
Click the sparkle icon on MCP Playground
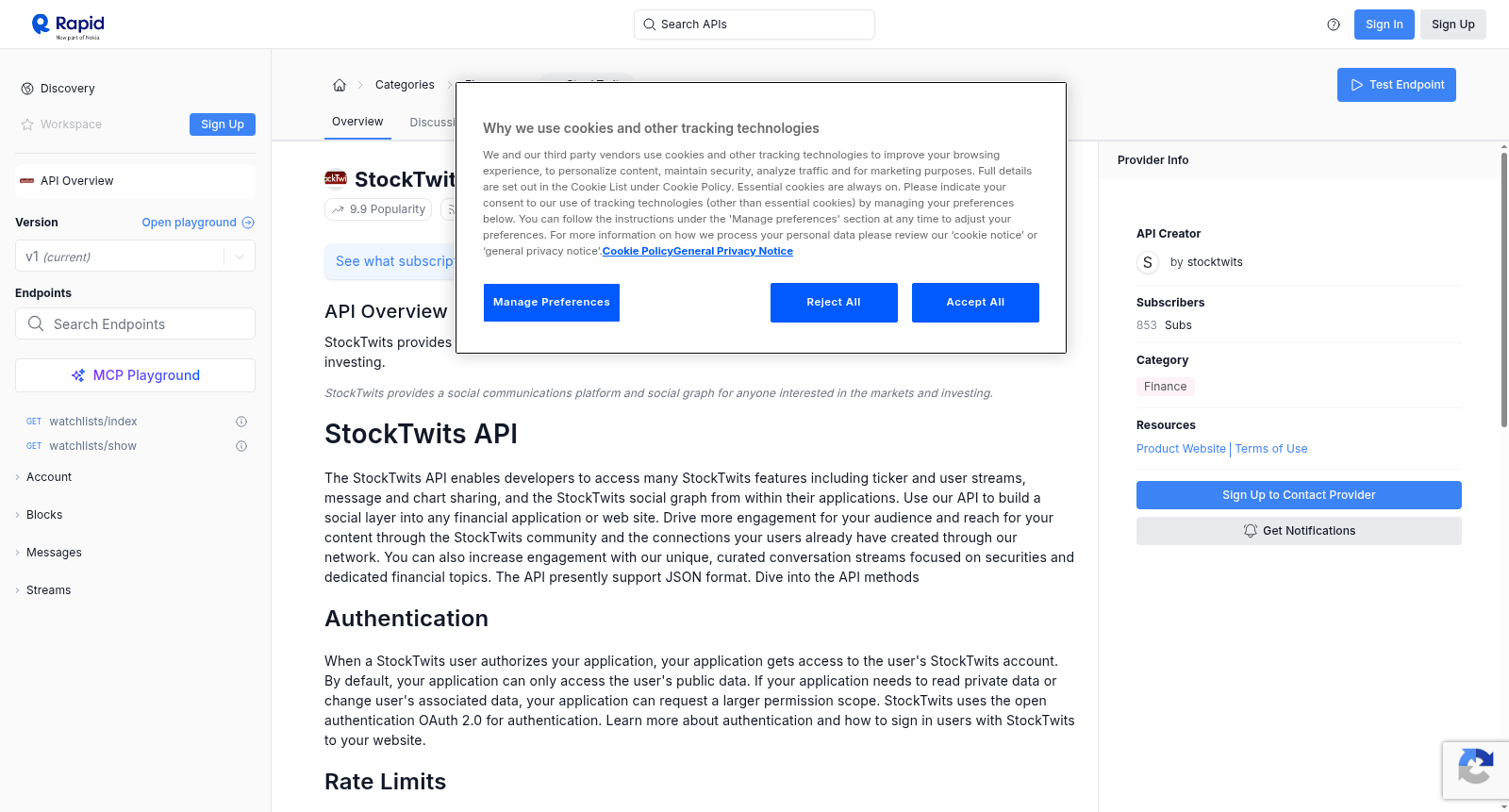tap(78, 375)
